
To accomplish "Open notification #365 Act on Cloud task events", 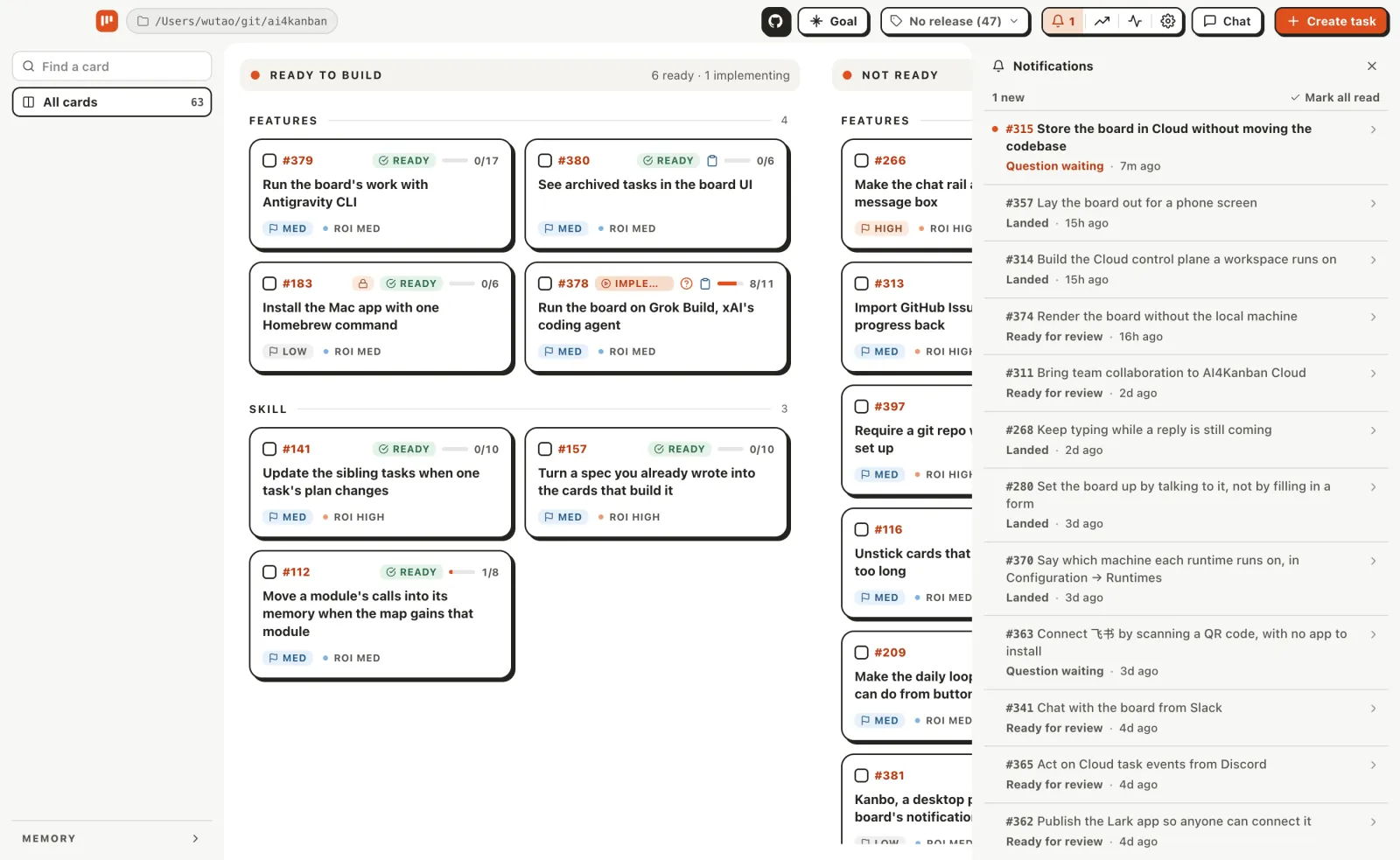I will click(1186, 774).
